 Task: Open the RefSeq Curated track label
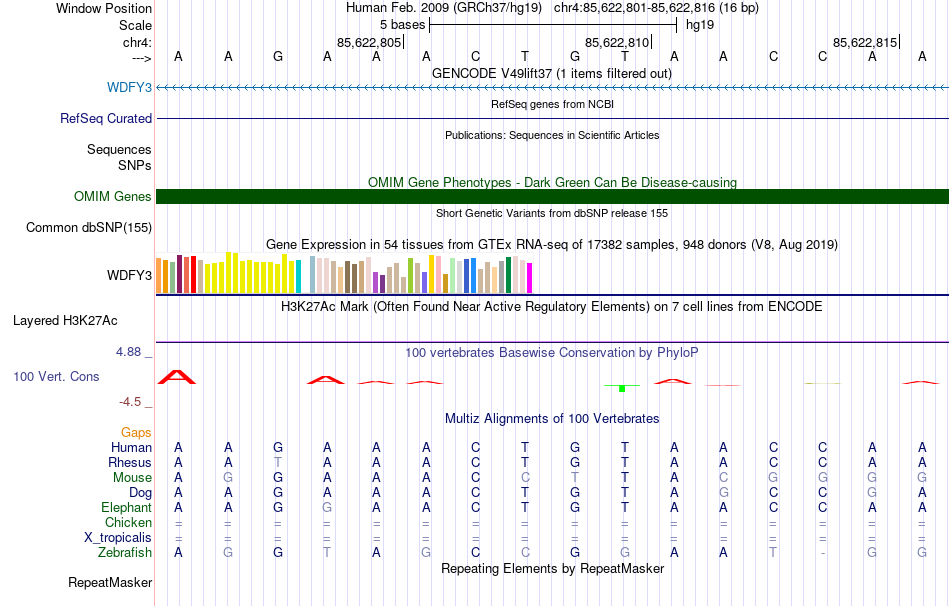105,118
